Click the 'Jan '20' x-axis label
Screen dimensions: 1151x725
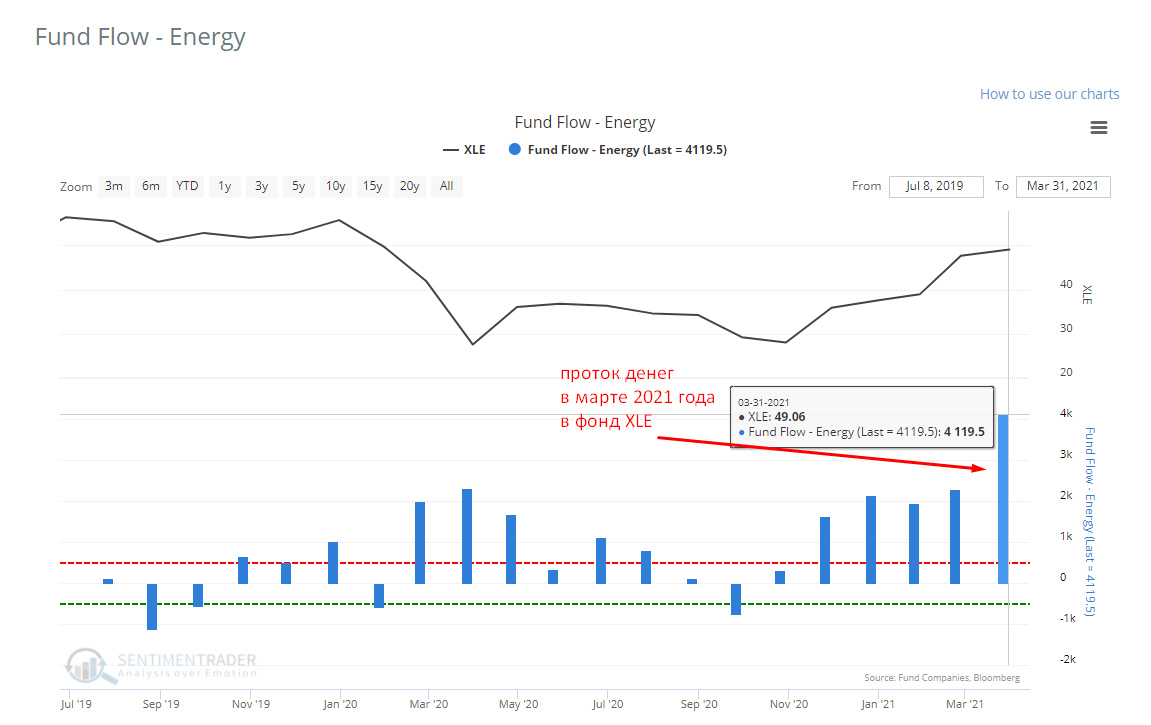(x=340, y=704)
